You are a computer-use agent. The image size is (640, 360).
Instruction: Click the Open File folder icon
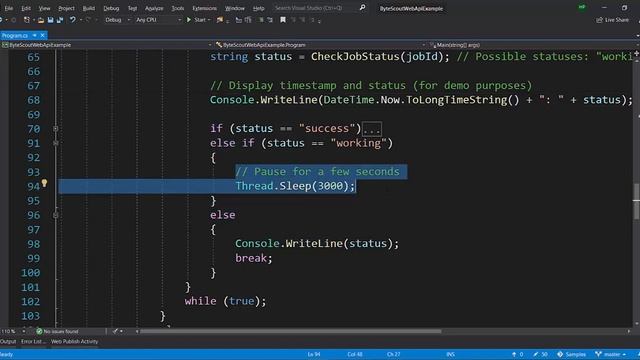tap(41, 20)
